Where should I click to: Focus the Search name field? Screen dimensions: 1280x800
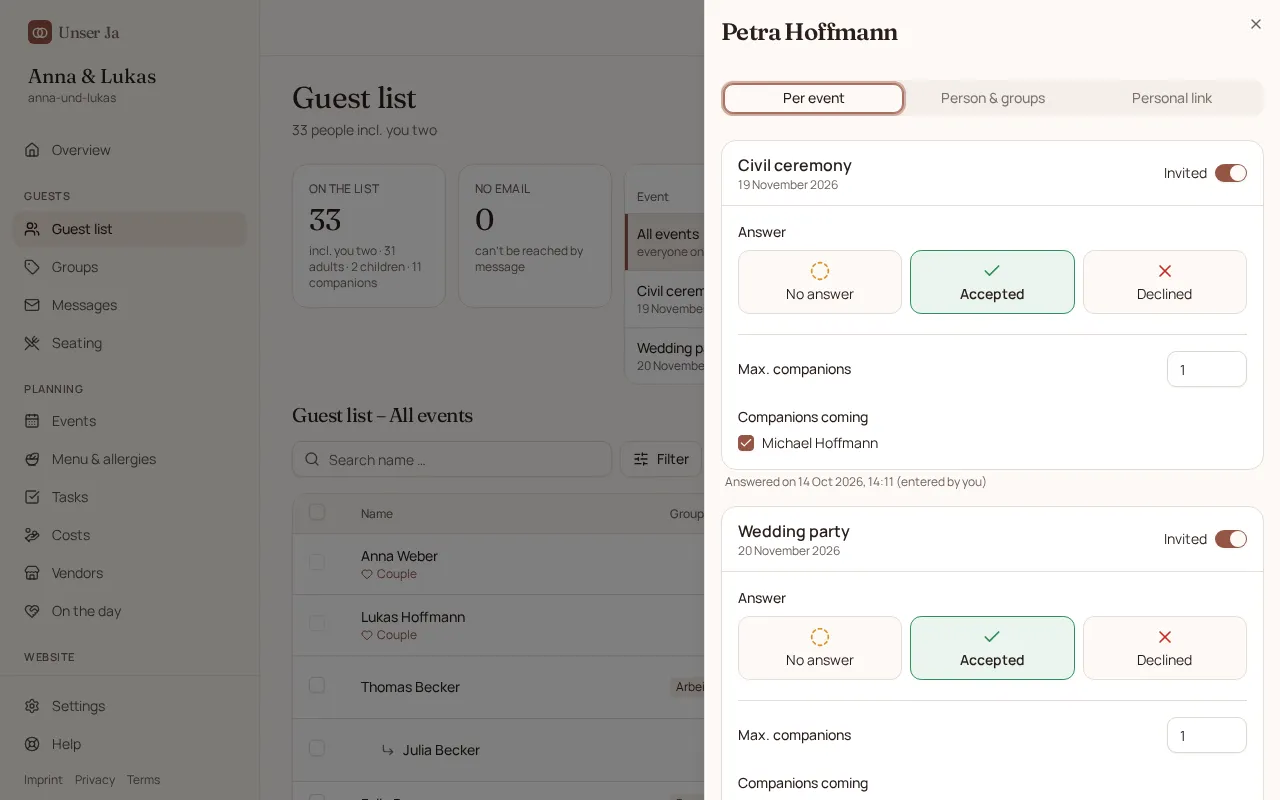(x=452, y=459)
